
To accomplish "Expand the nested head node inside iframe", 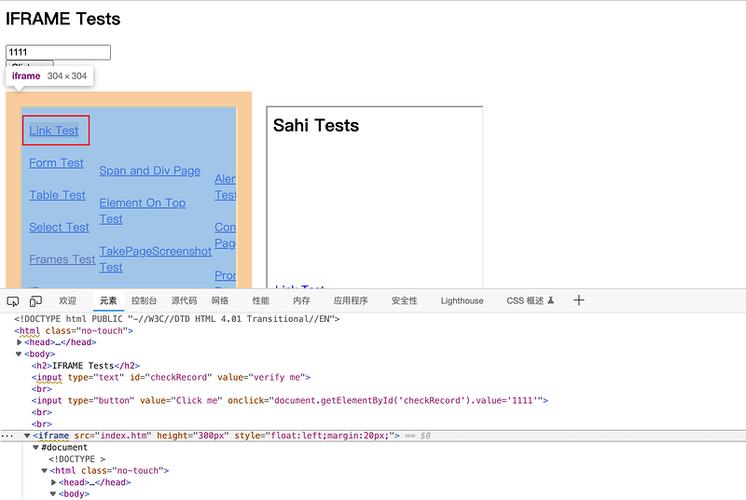I will pyautogui.click(x=53, y=482).
